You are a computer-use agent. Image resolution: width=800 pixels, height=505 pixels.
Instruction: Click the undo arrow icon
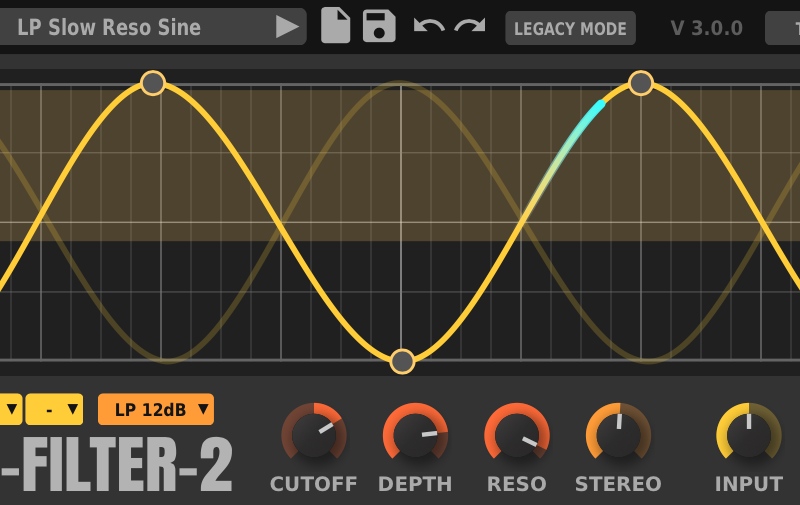[429, 26]
